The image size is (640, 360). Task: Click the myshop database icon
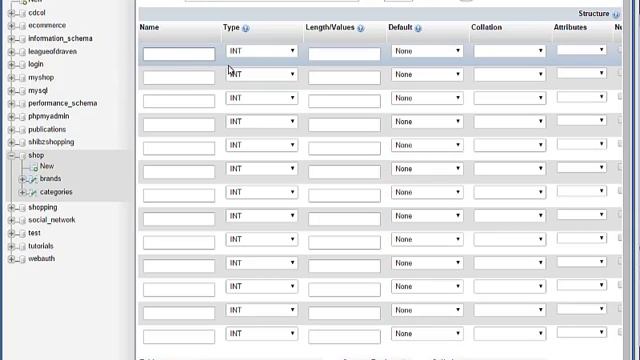point(23,78)
